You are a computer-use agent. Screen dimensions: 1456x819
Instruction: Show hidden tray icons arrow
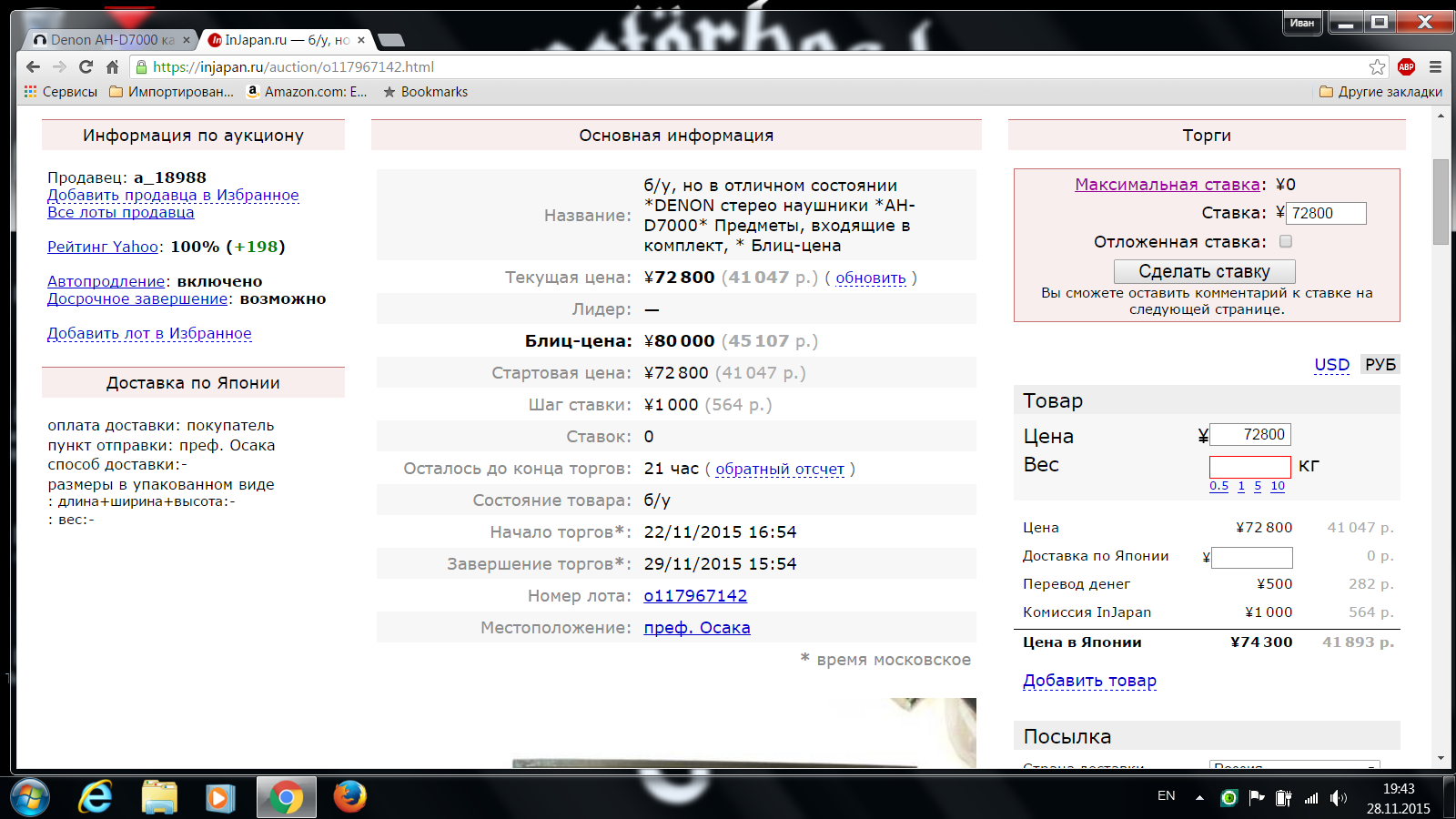(x=1199, y=798)
